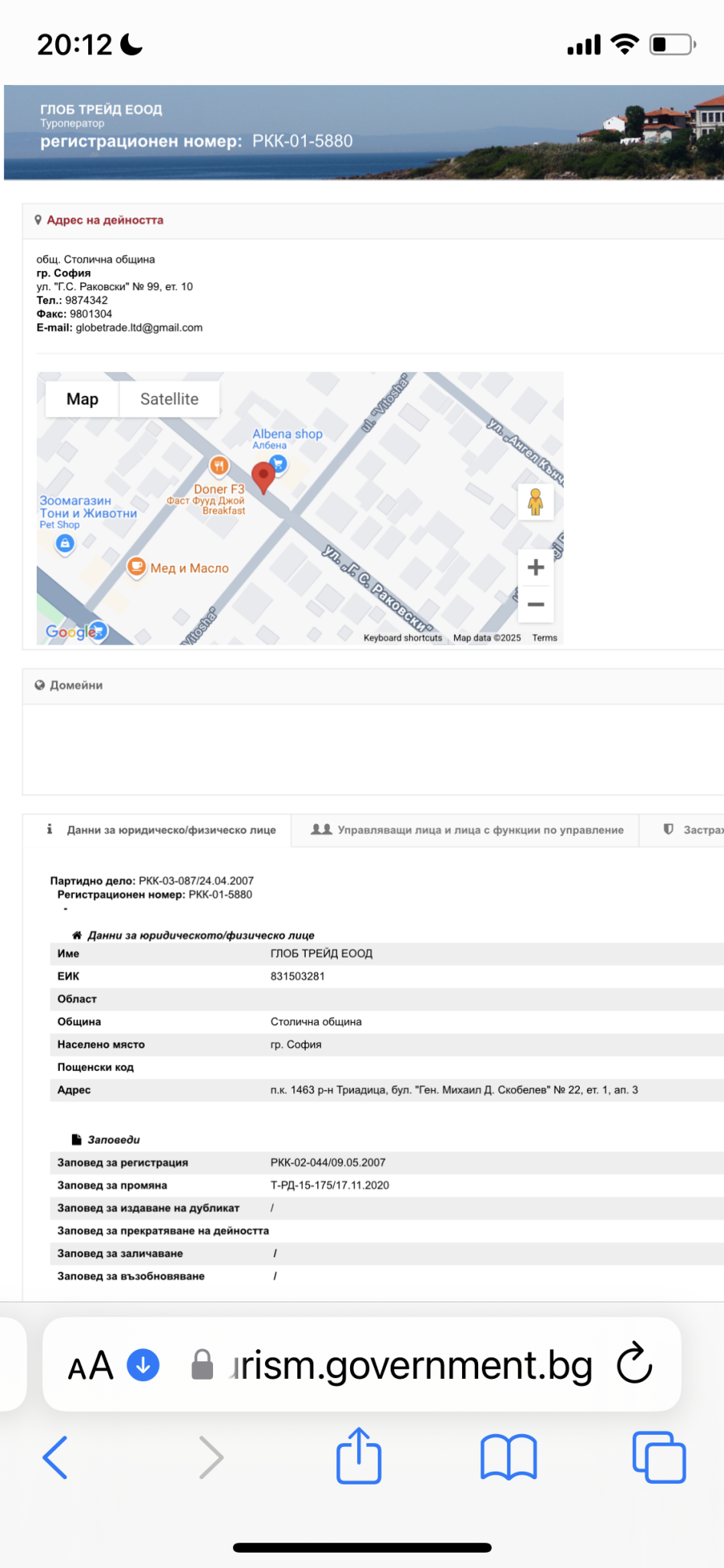724x1568 pixels.
Task: Open Управляващи лица tab
Action: 467,830
